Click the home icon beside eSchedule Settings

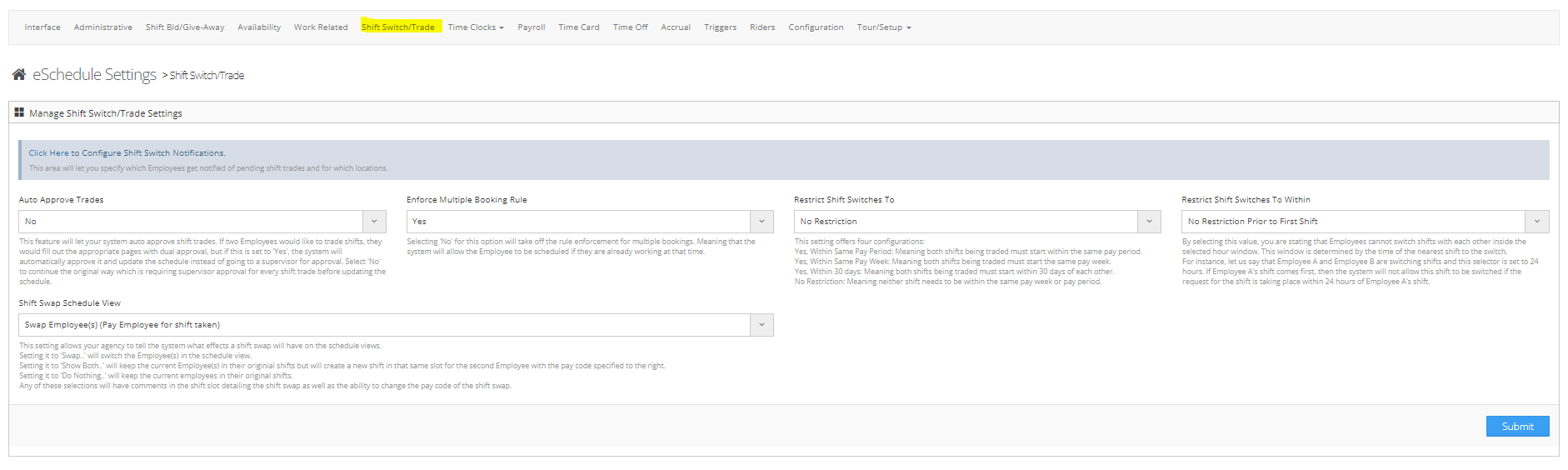point(18,75)
